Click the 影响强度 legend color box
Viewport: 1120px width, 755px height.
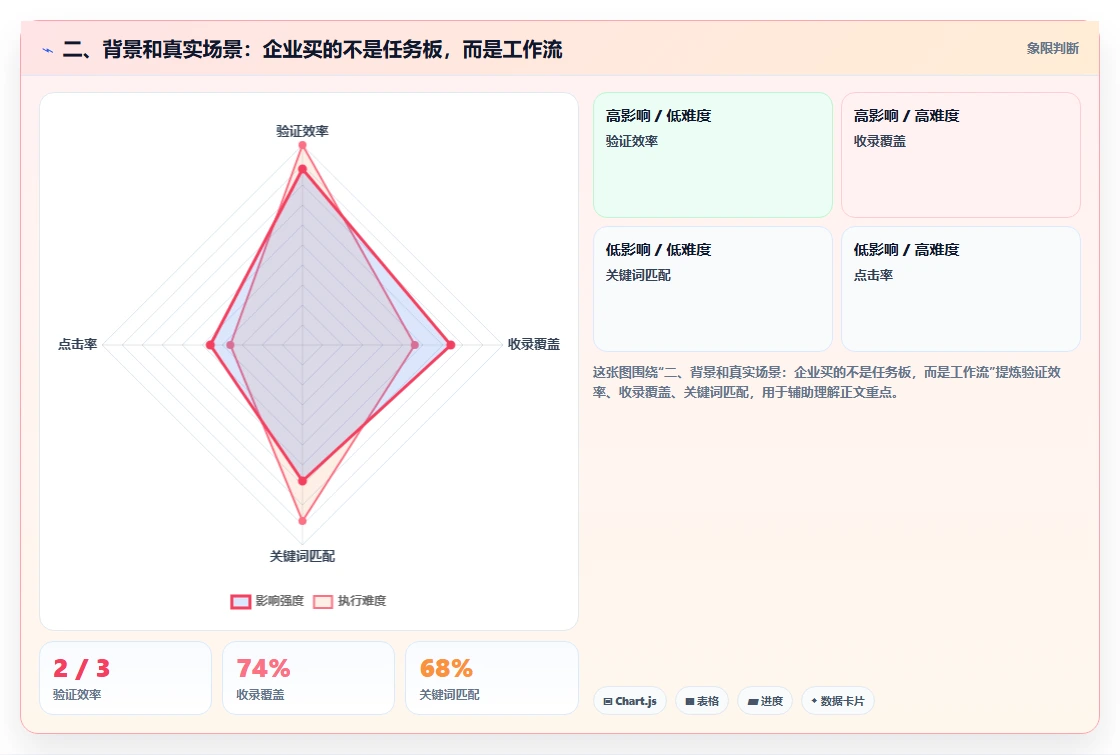241,601
